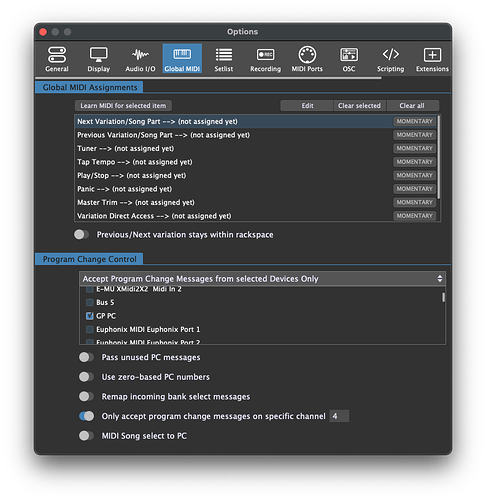Enable Pass unused PC messages switch
The image size is (485, 500).
pos(86,357)
